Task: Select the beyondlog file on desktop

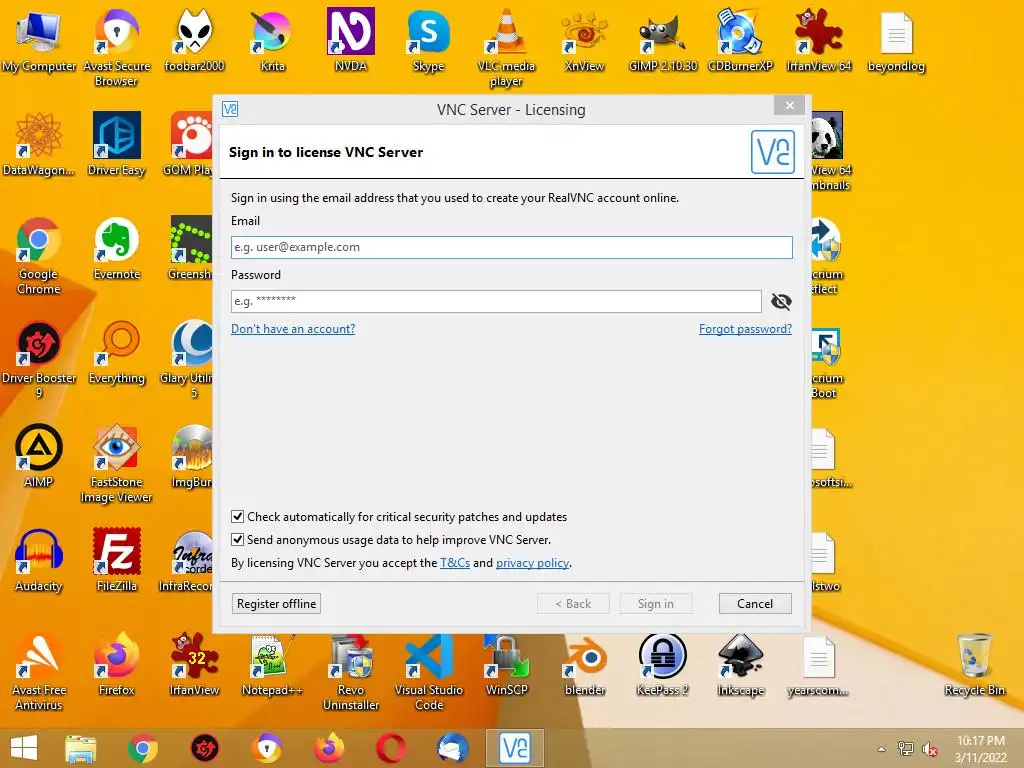Action: coord(896,40)
